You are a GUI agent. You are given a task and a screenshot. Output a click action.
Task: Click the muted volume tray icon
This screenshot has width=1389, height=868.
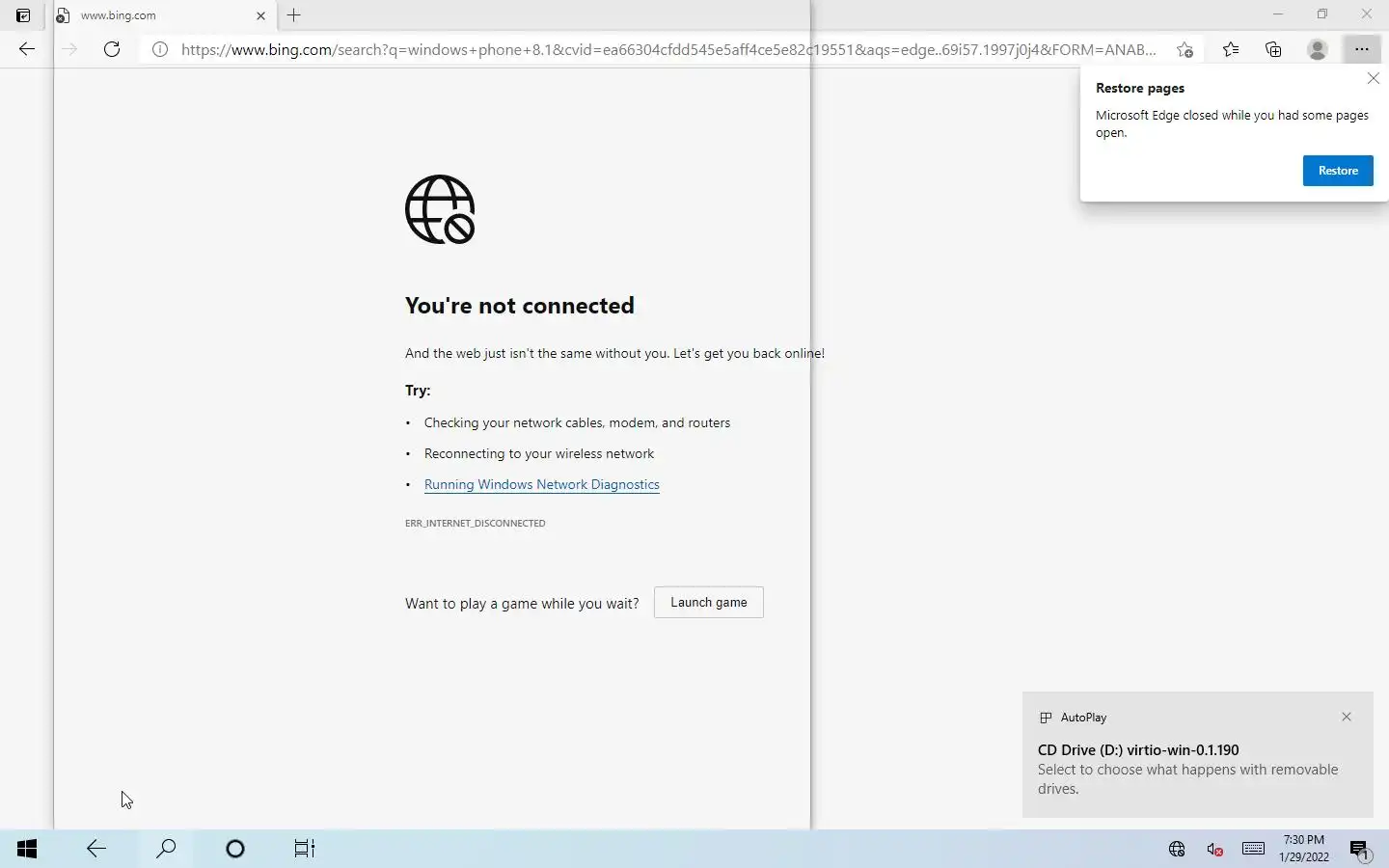pyautogui.click(x=1215, y=849)
